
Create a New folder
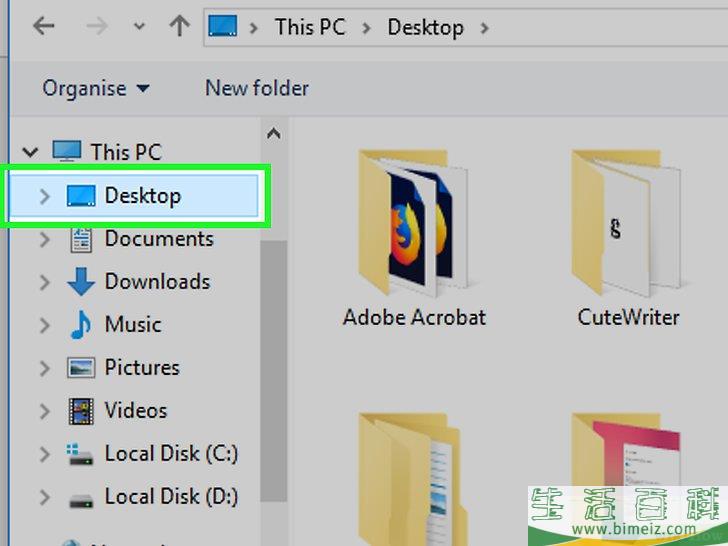(x=257, y=88)
